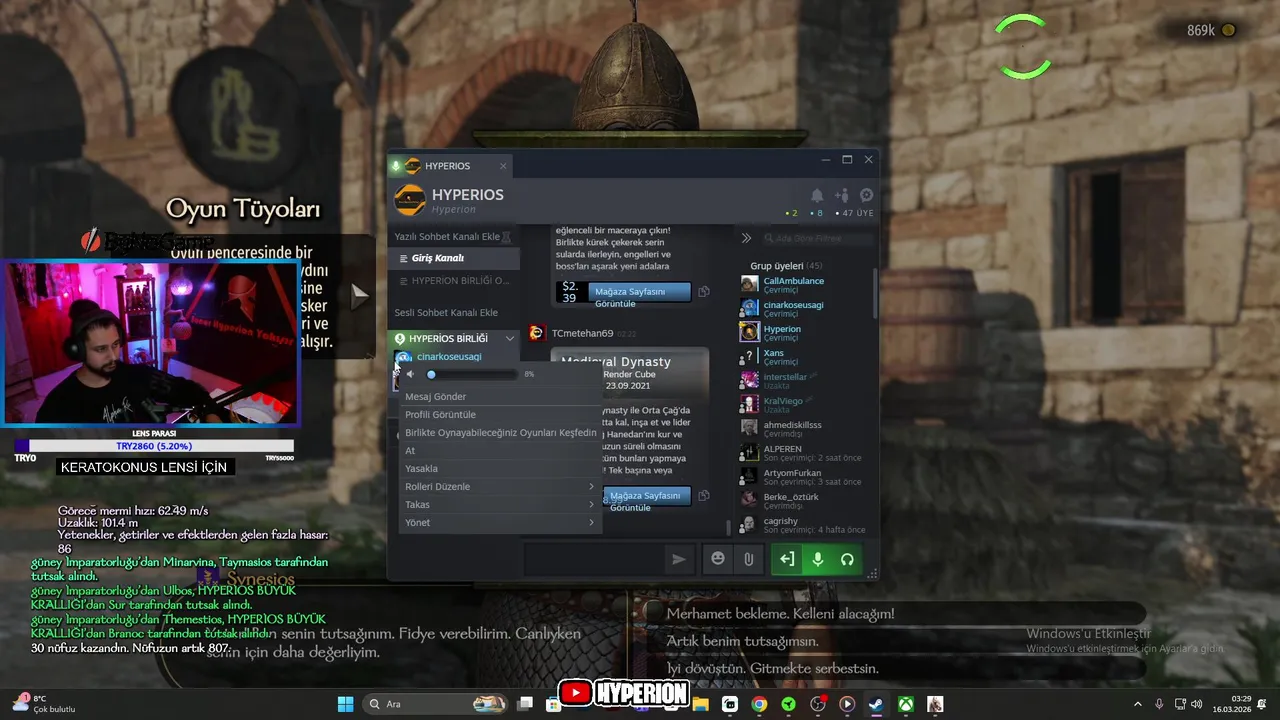Select Yasakla from the context menu
The height and width of the screenshot is (720, 1280).
[x=500, y=469]
